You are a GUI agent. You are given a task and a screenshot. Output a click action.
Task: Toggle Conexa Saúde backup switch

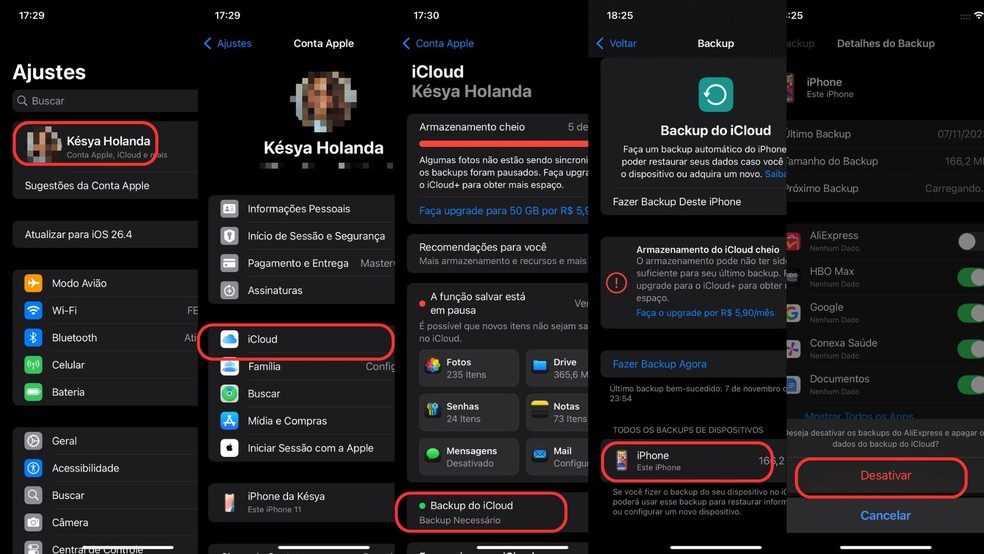tap(971, 348)
